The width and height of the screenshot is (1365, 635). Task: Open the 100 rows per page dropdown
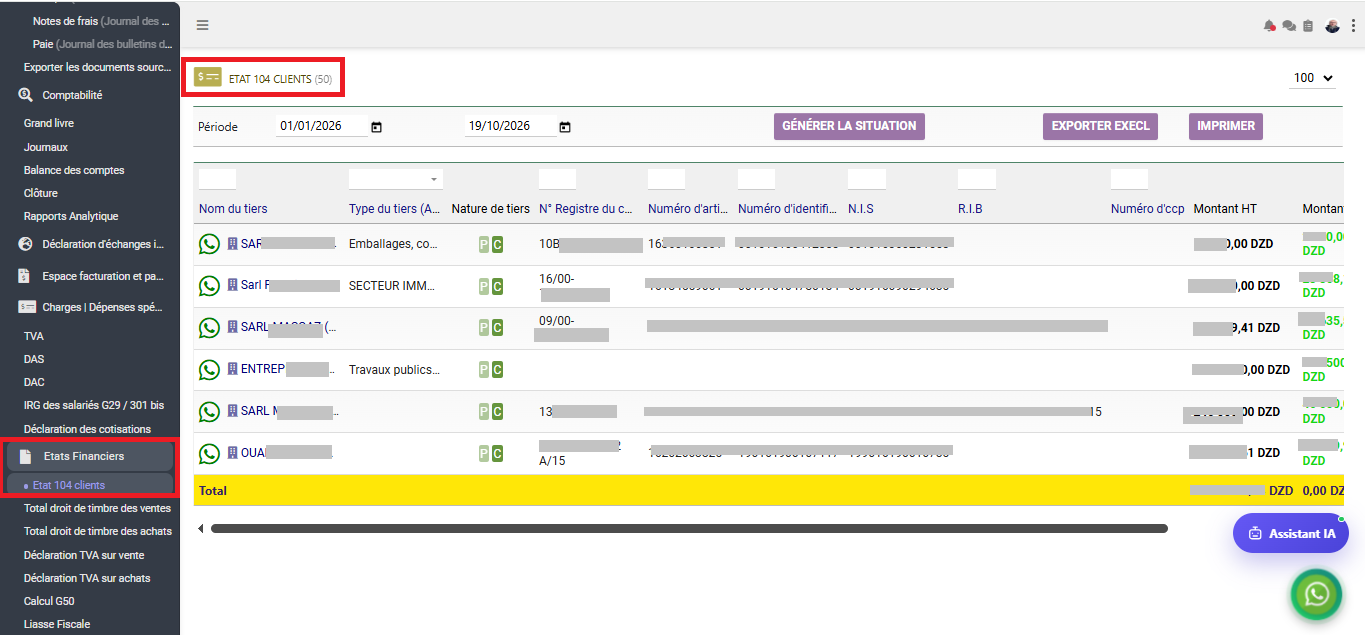tap(1313, 78)
